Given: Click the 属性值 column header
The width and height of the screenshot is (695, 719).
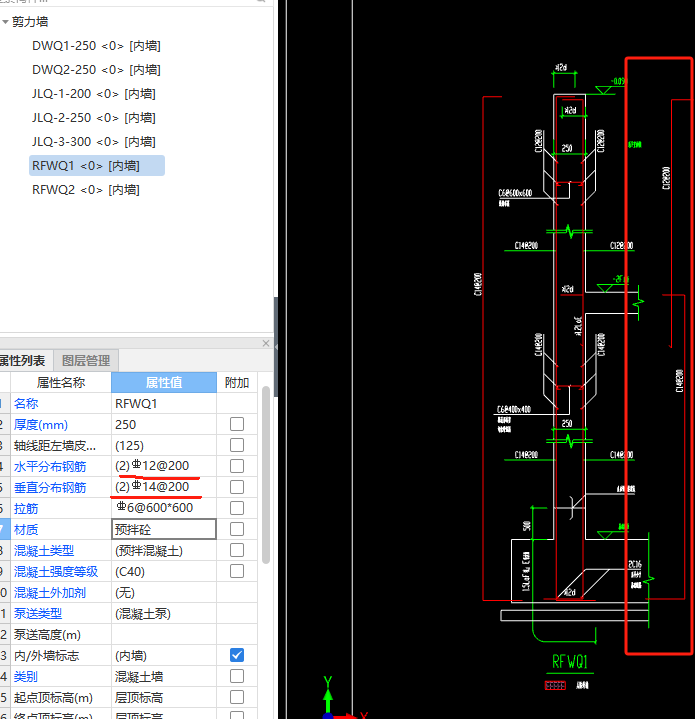Looking at the screenshot, I should click(164, 382).
